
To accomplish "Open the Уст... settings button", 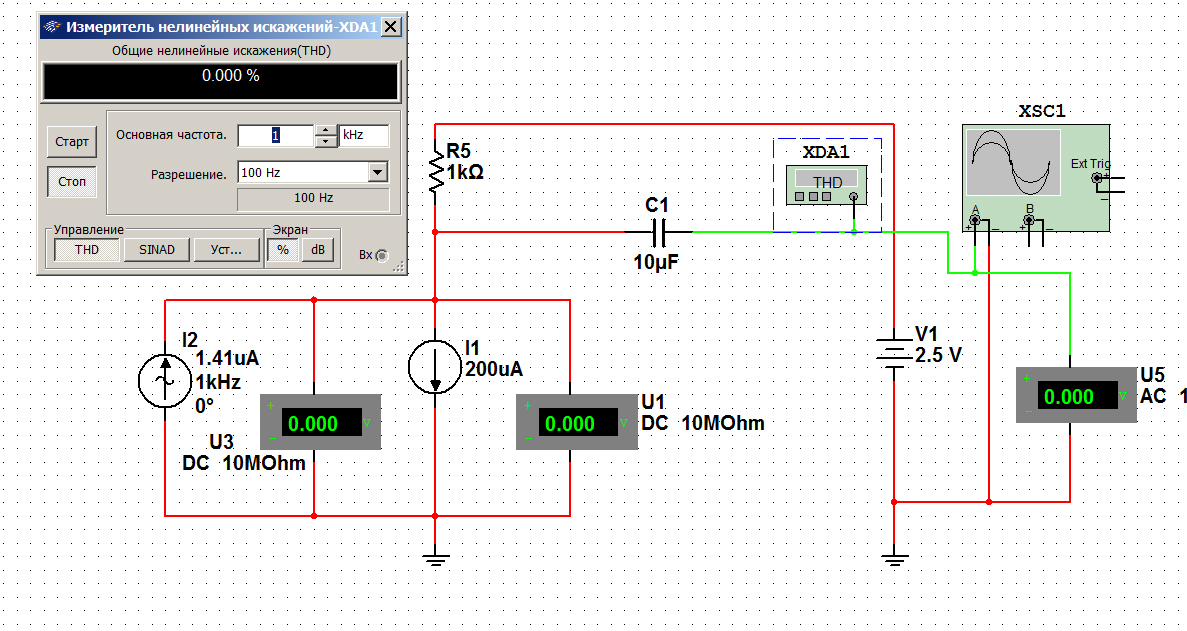I will pyautogui.click(x=226, y=250).
